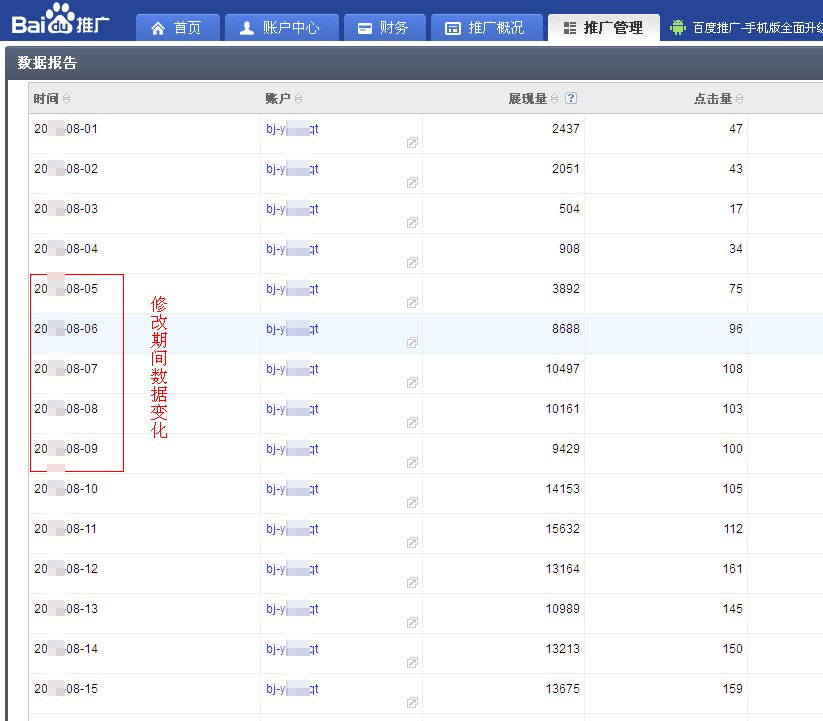The image size is (823, 721).
Task: Click the 百度推广-手机版 upgrade link
Action: click(x=757, y=28)
